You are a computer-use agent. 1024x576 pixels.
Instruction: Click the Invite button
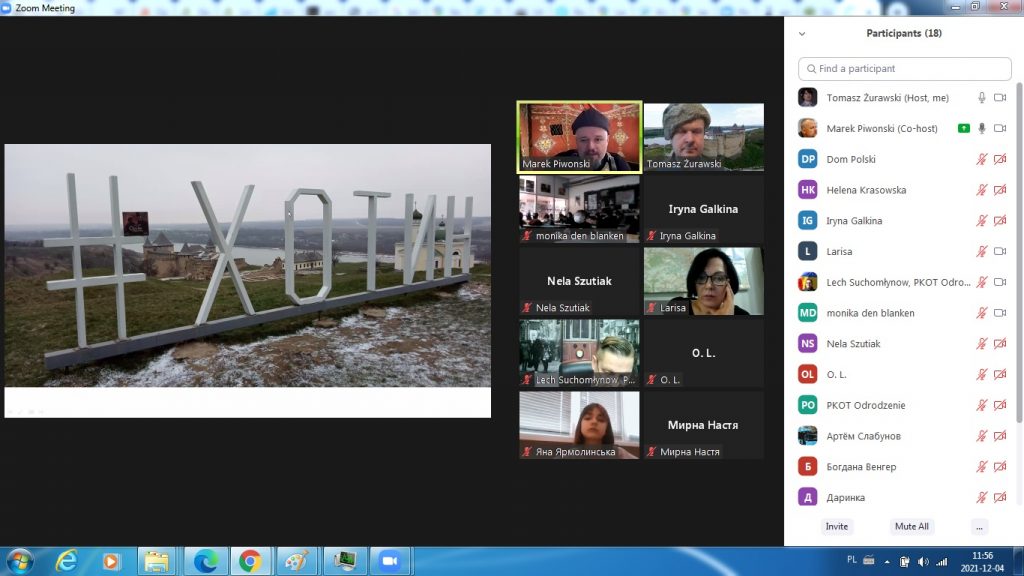(837, 526)
